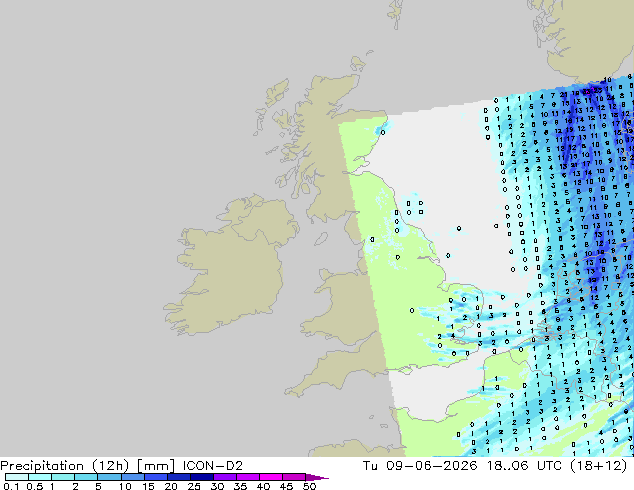Select the 45–50 mm legend color swatch
The image size is (634, 490).
pyautogui.click(x=294, y=477)
